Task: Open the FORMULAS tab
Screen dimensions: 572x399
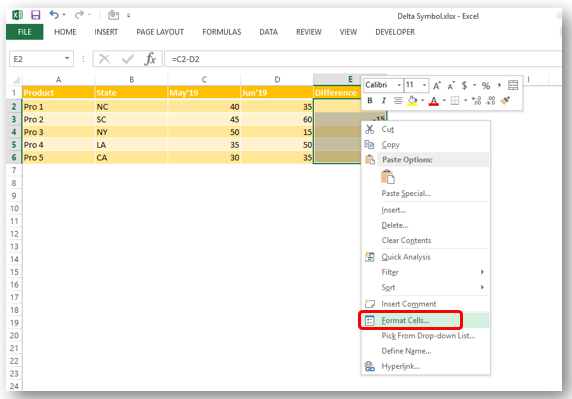Action: pos(222,32)
